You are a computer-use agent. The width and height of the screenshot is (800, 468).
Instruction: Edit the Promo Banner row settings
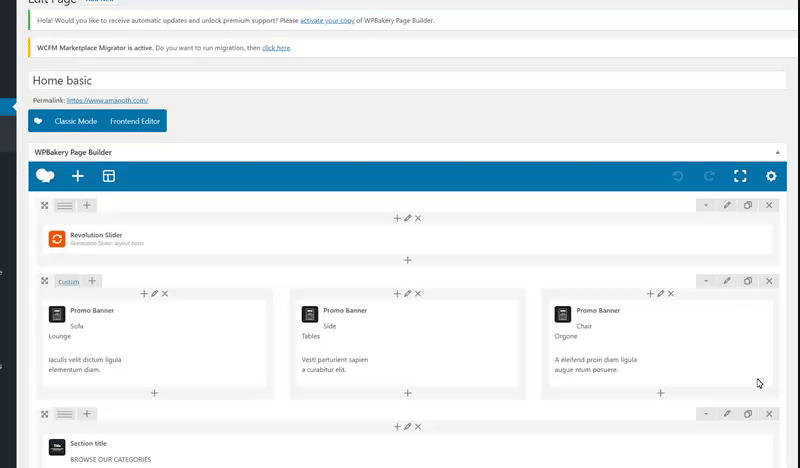(x=727, y=281)
